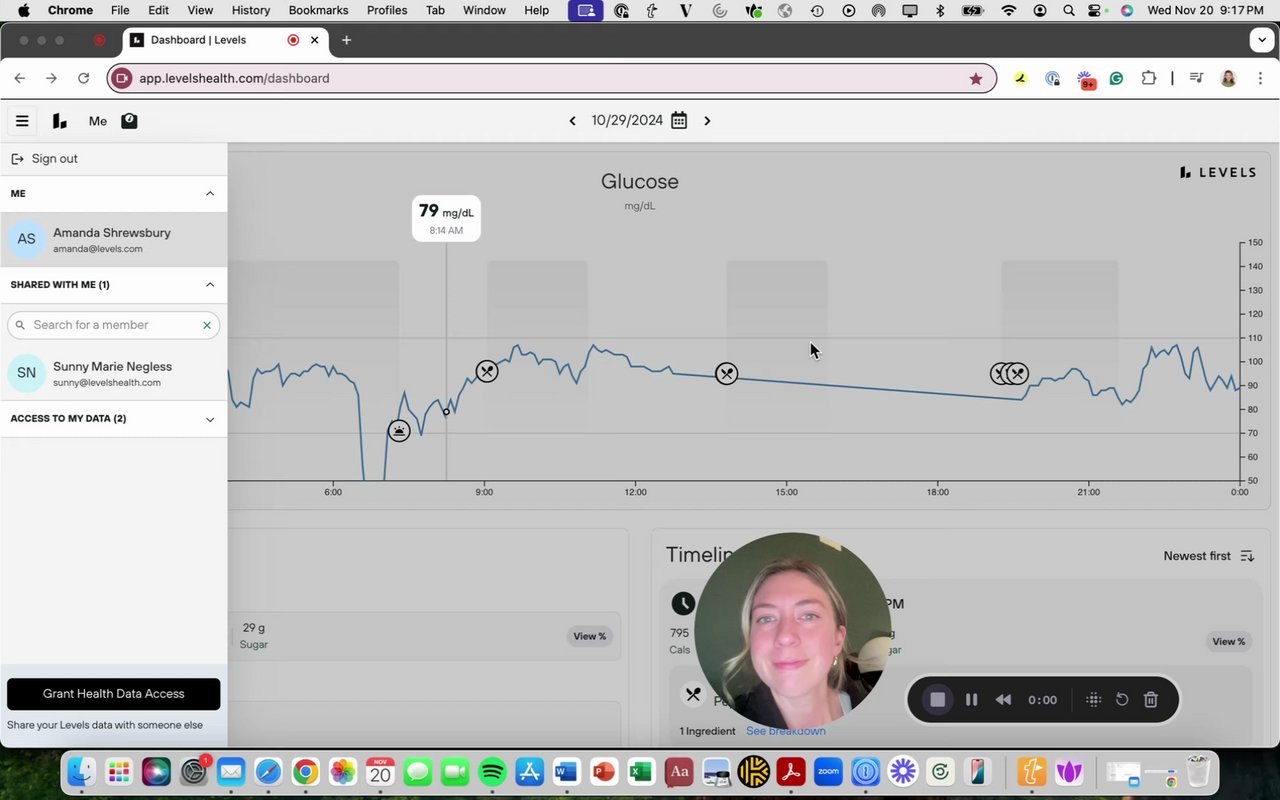Open Chrome tab search dropdown
This screenshot has width=1280, height=800.
click(1260, 40)
